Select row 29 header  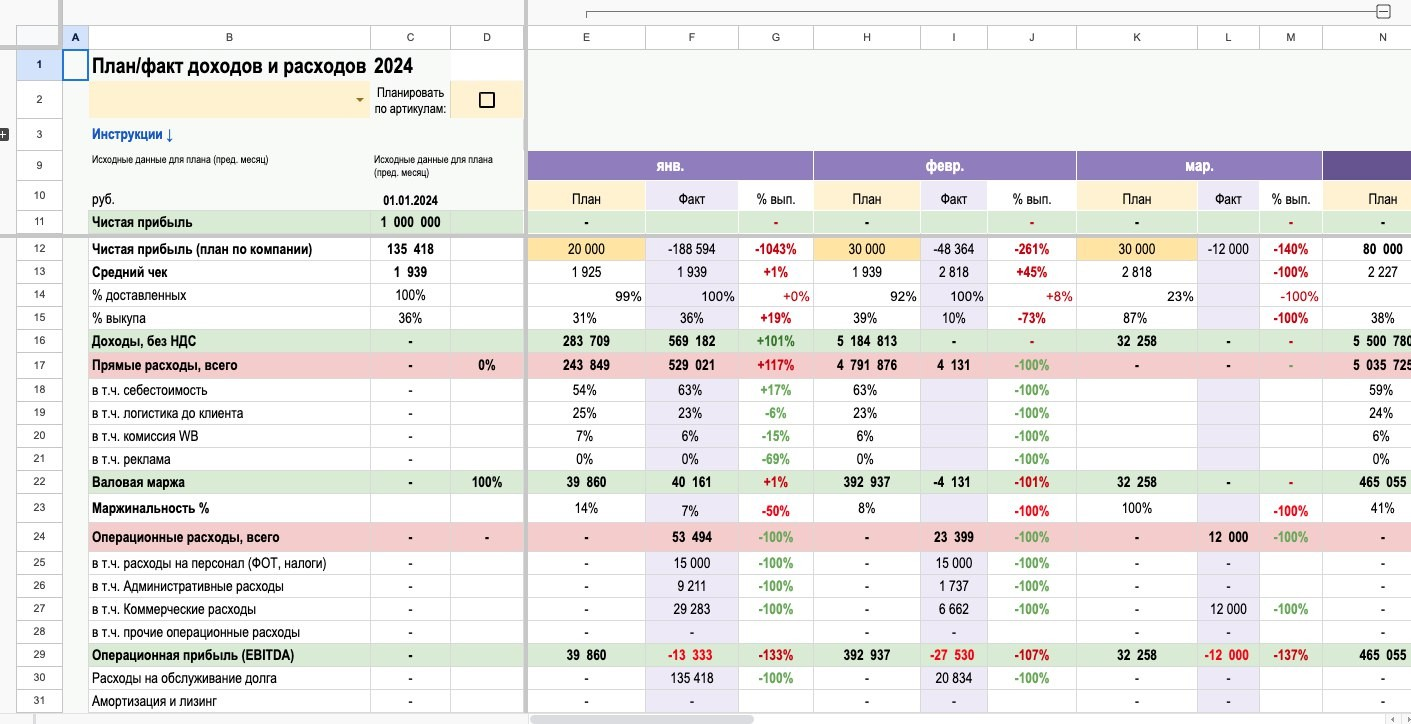pyautogui.click(x=39, y=655)
